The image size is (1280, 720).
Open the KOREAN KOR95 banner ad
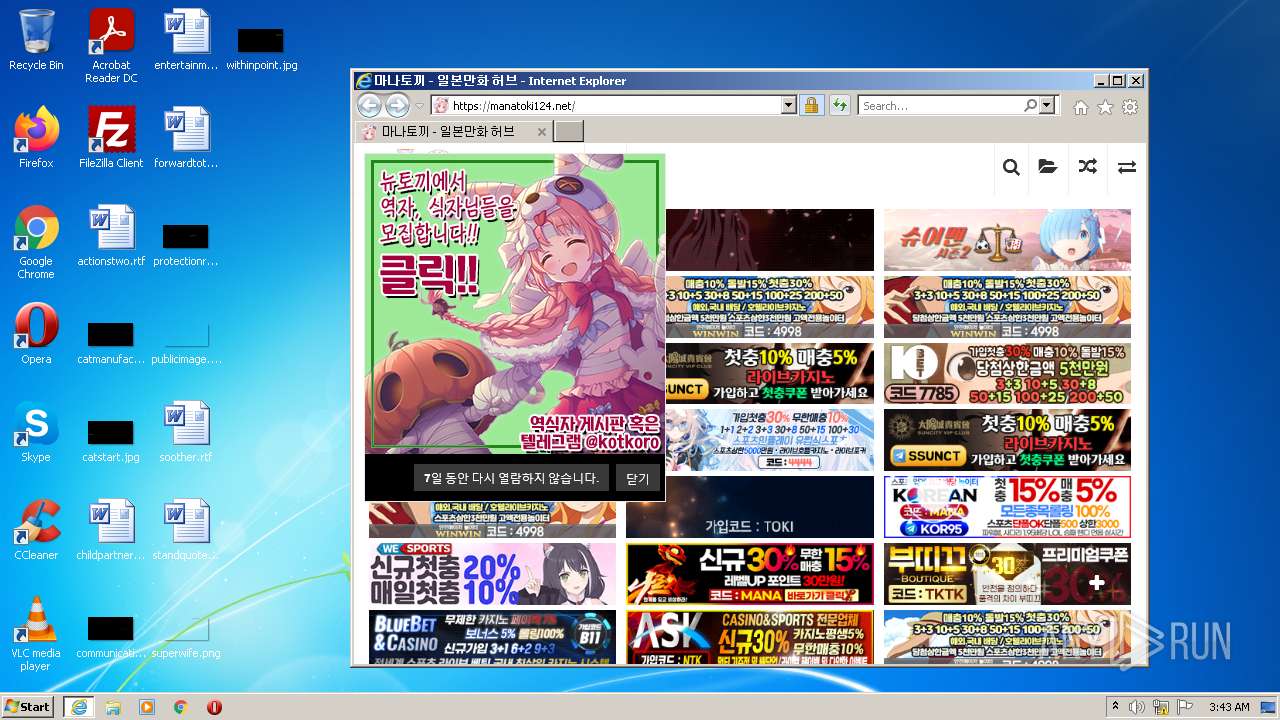pyautogui.click(x=1007, y=506)
